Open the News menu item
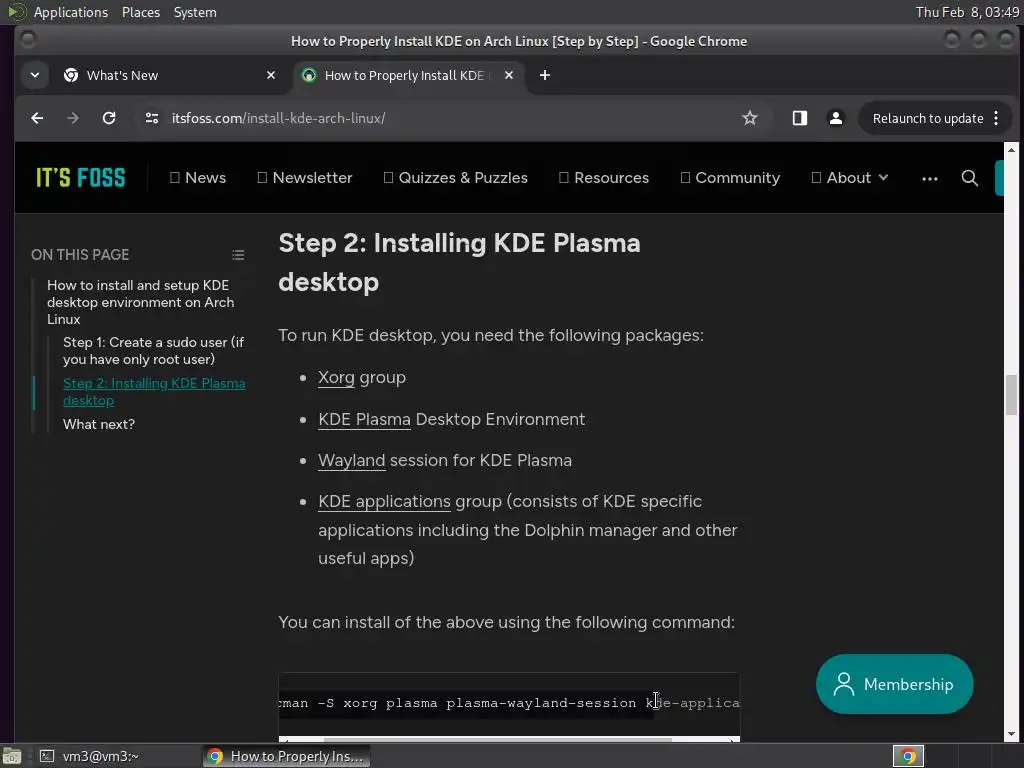 coord(198,178)
